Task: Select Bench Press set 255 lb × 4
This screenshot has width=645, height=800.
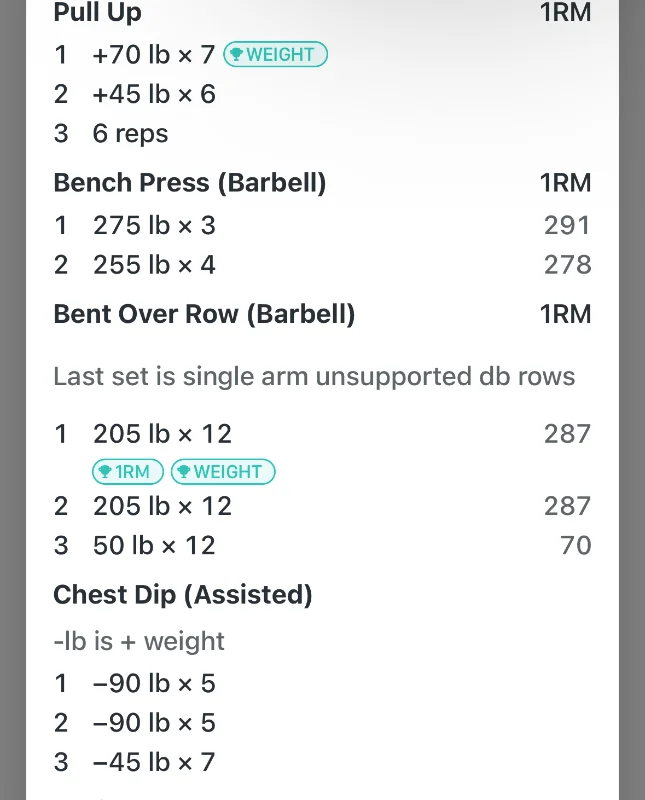Action: [322, 264]
